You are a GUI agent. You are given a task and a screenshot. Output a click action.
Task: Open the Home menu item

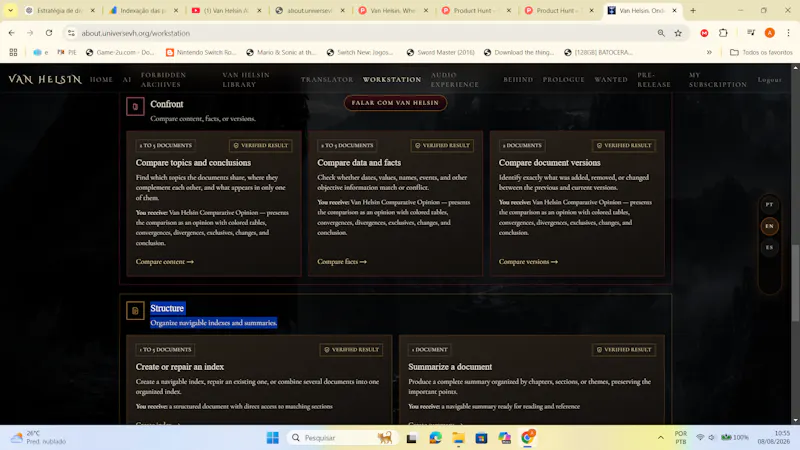point(101,80)
